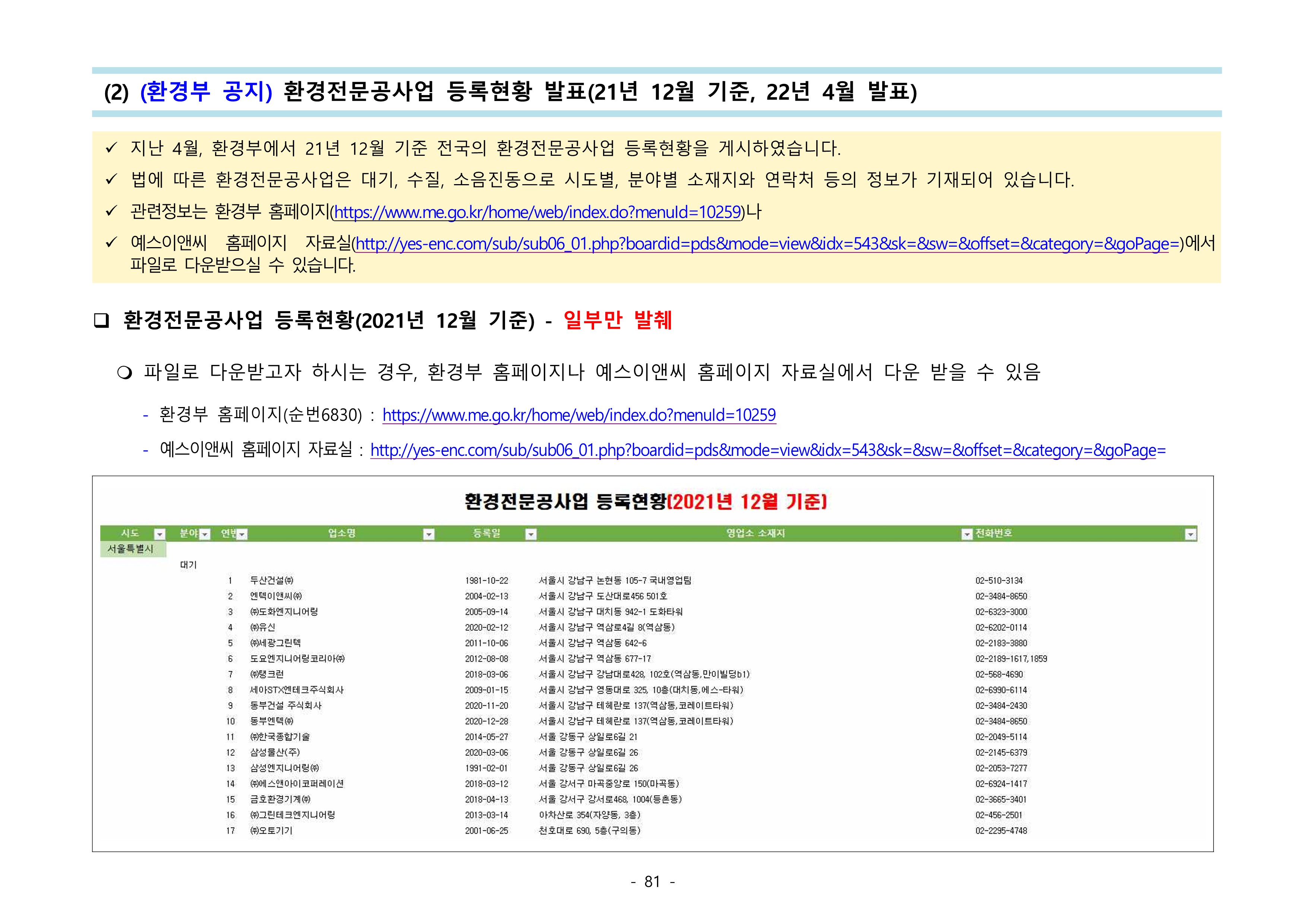
Task: Select the ㈜오토기기 company name
Action: pyautogui.click(x=271, y=831)
